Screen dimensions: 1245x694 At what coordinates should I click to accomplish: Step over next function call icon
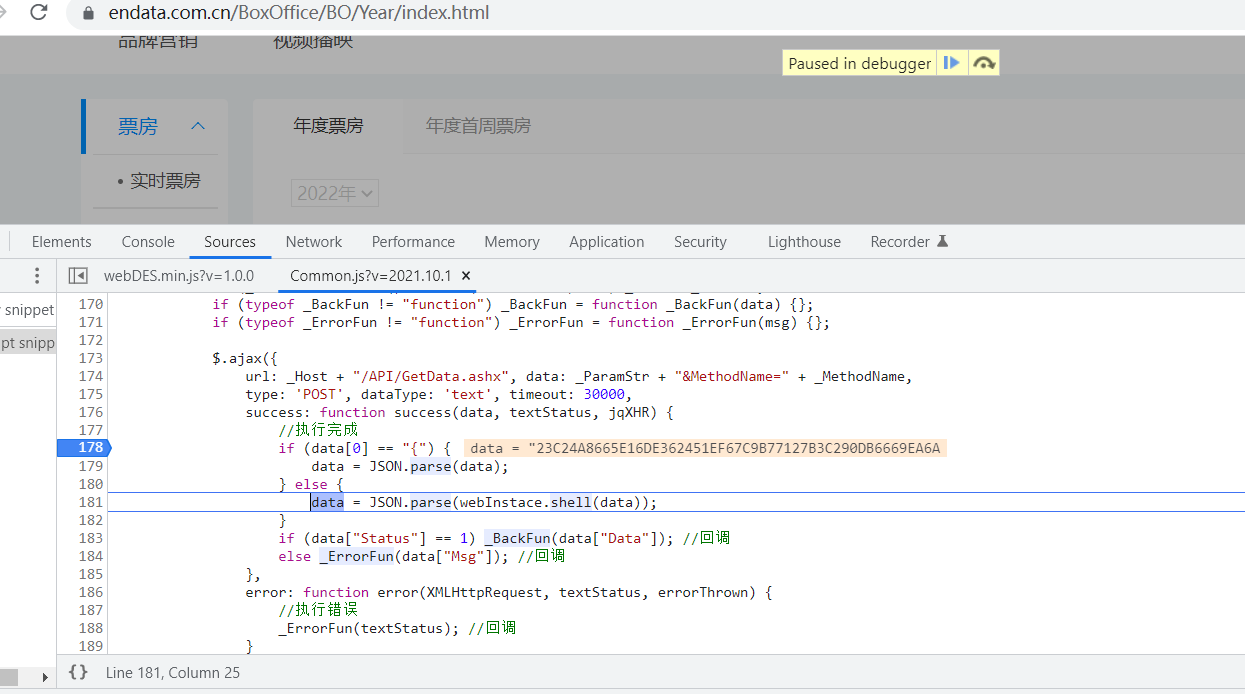tap(984, 63)
